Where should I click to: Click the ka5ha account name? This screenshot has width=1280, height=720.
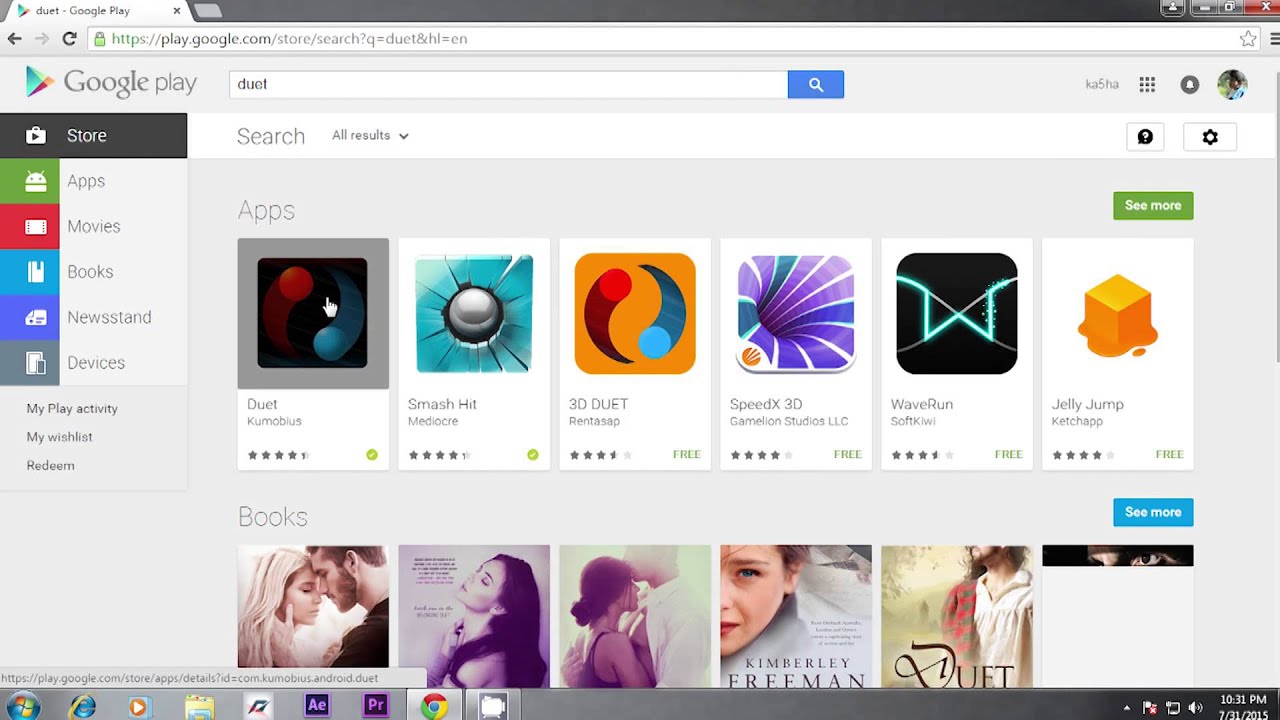tap(1102, 84)
